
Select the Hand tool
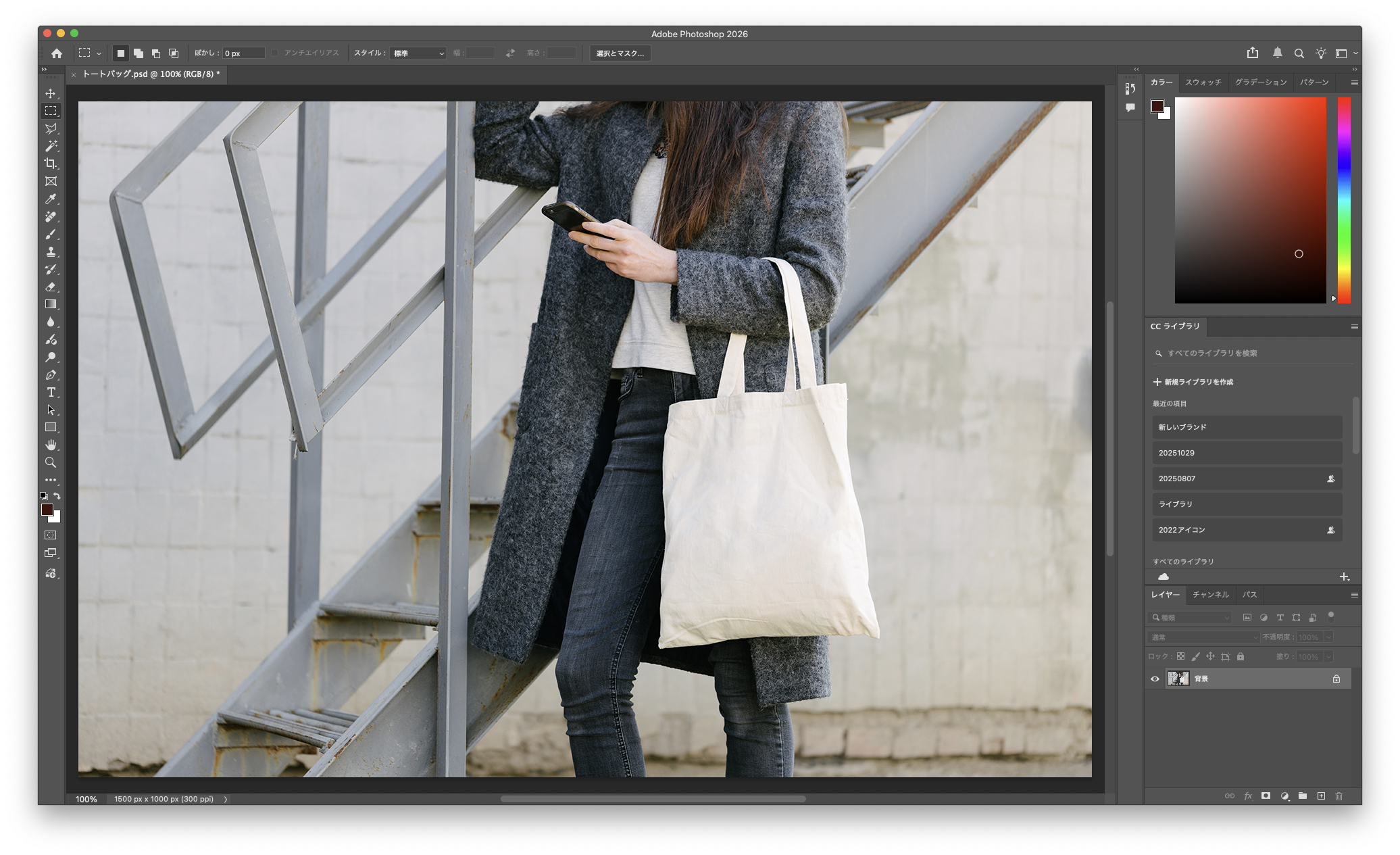[51, 445]
